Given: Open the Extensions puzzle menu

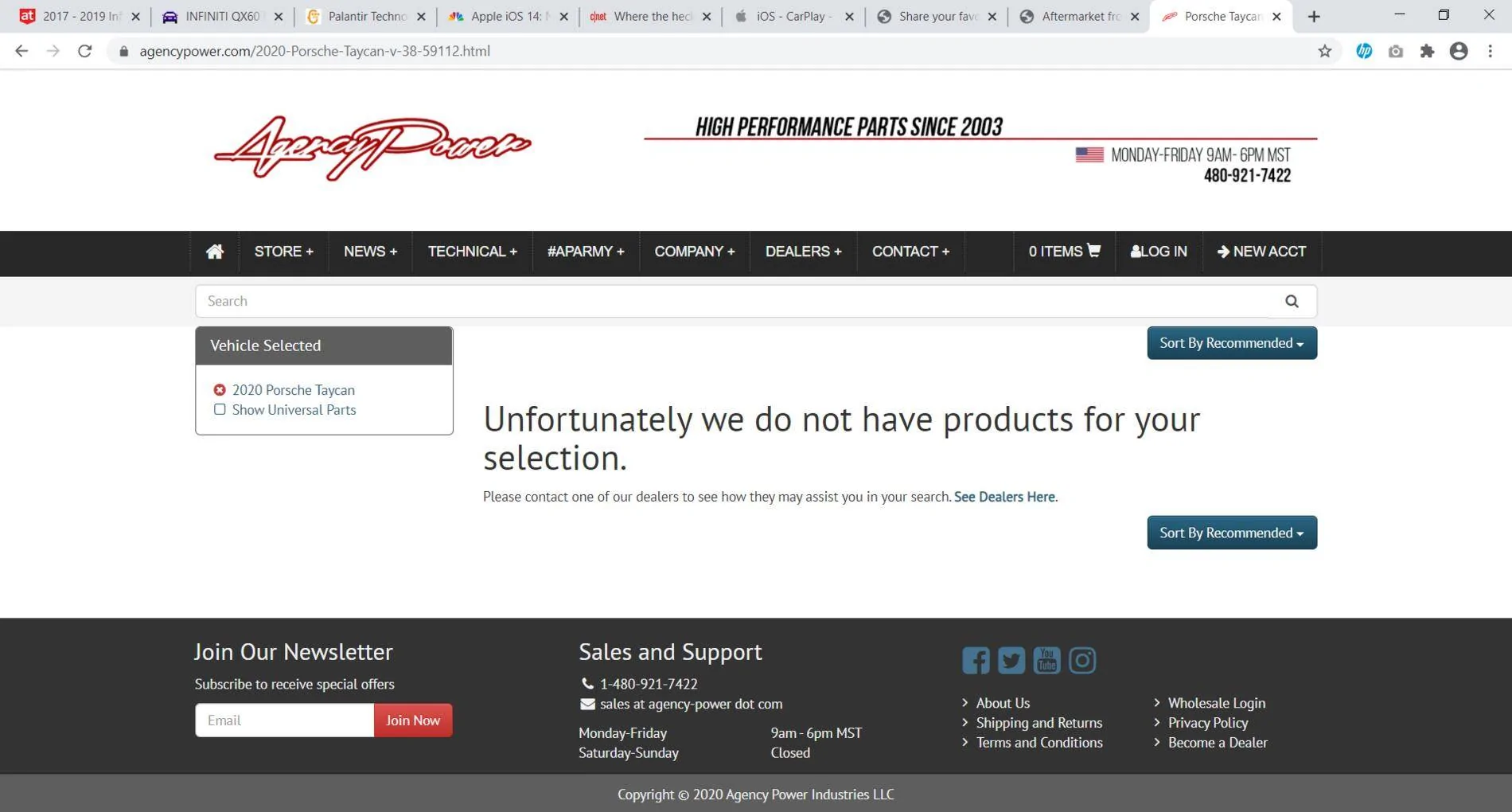Looking at the screenshot, I should (1427, 51).
